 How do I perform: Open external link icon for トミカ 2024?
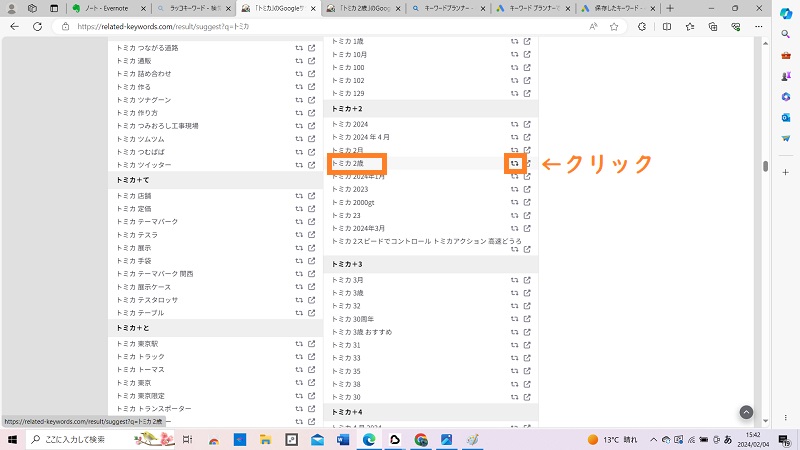(x=527, y=124)
